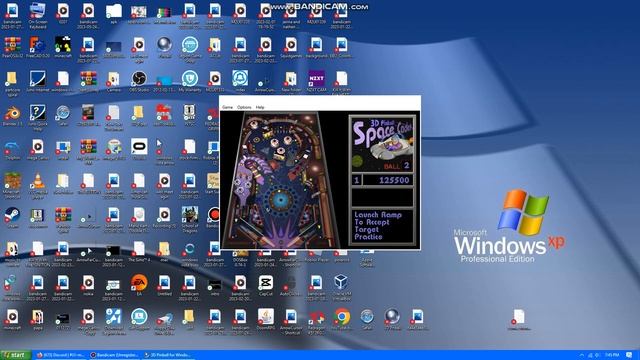This screenshot has height=360, width=640.
Task: Open the Steam desktop shortcut
Action: 12,218
